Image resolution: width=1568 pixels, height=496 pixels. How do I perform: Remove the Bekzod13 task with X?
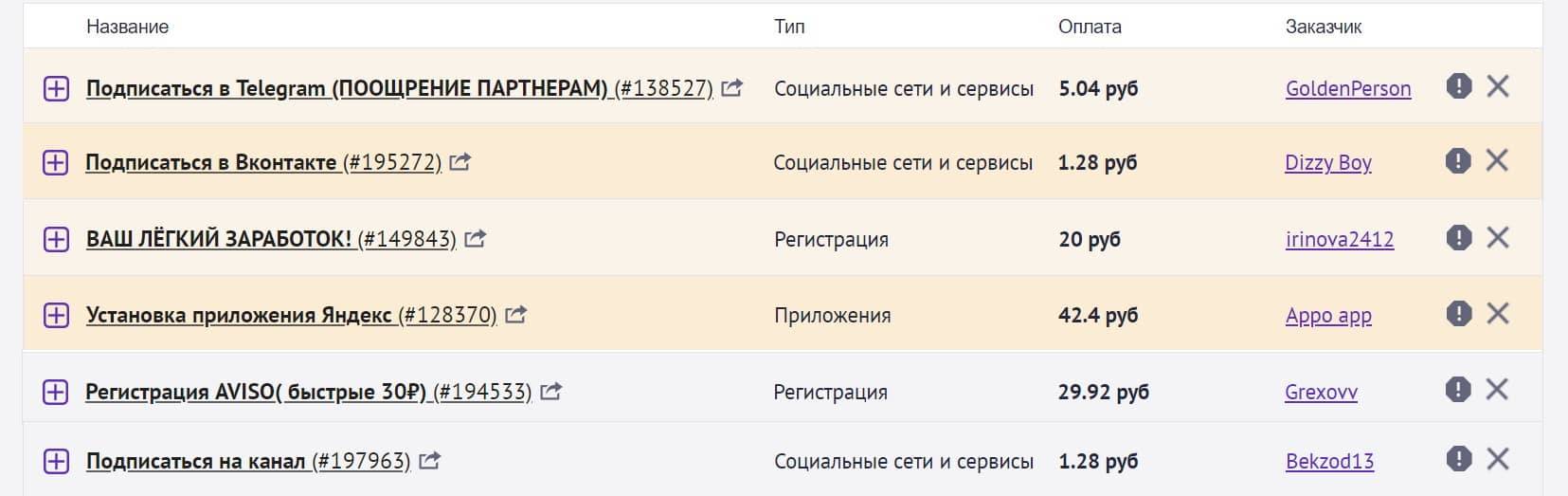(x=1498, y=459)
